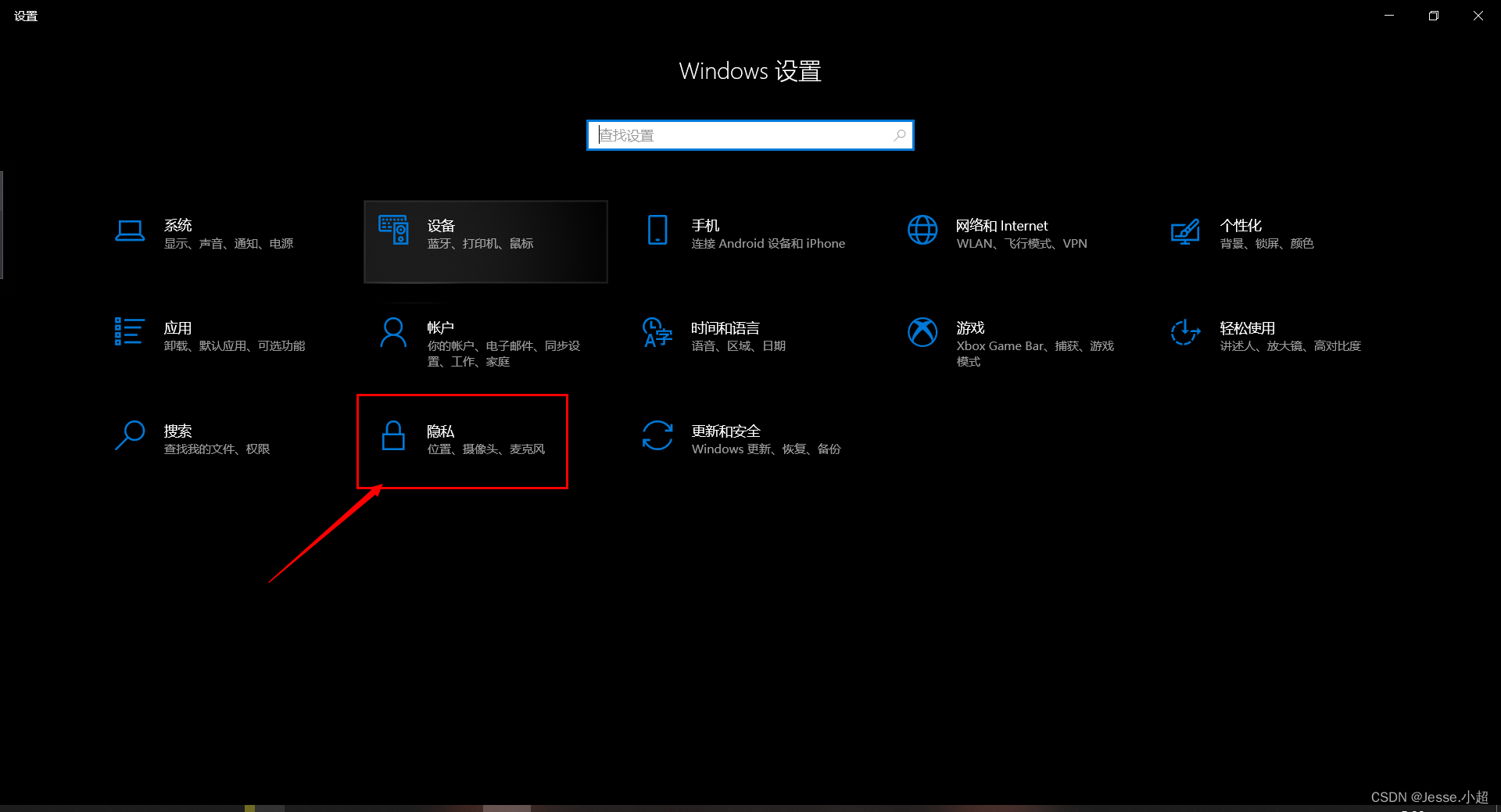Click the 讲述人、放大镜、高对比度 description
1501x812 pixels.
coord(1291,346)
